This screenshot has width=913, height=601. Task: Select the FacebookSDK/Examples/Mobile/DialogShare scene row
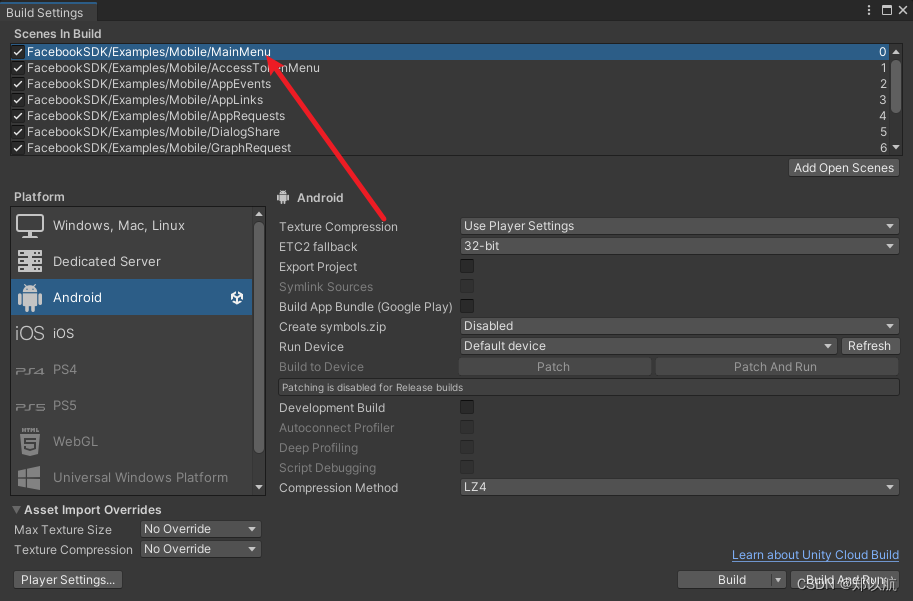pos(450,132)
